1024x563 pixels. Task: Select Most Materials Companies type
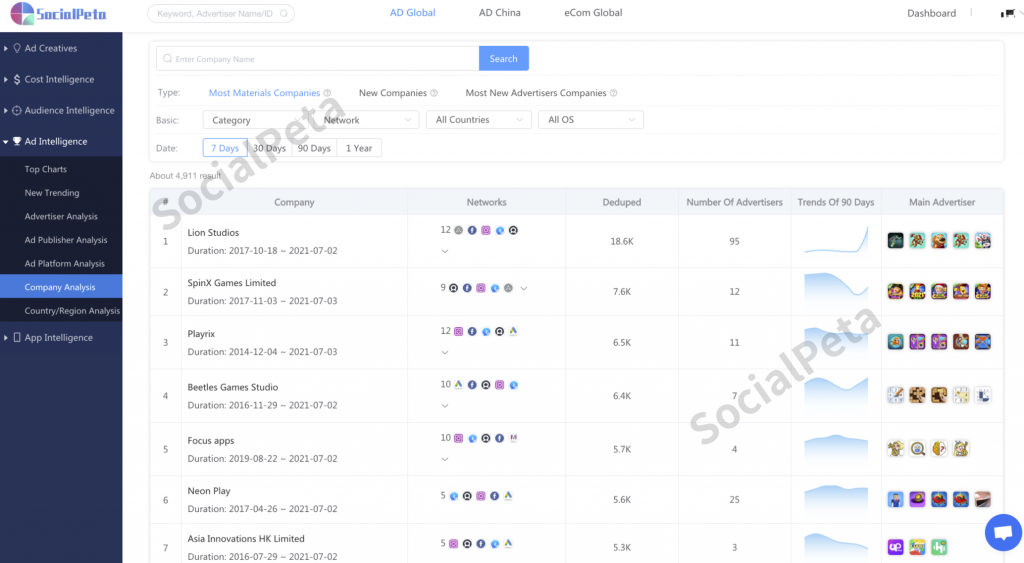click(264, 93)
